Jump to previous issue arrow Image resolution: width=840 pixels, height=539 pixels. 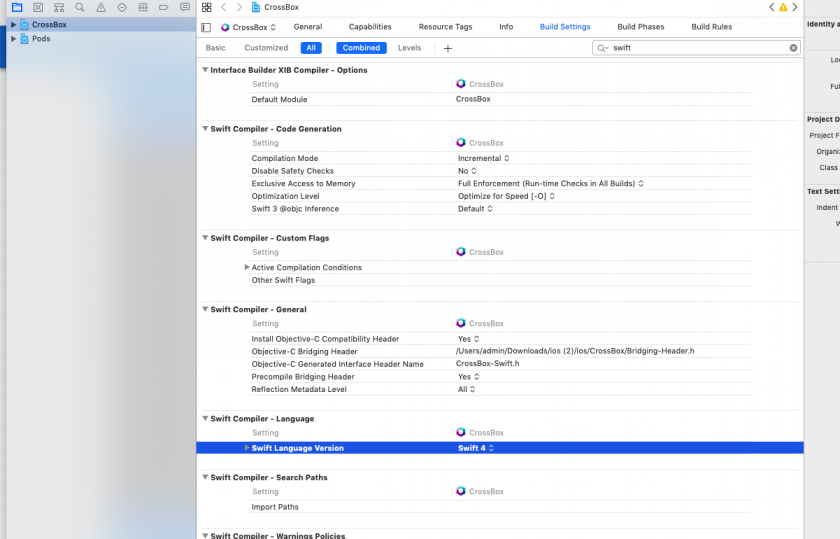click(771, 7)
